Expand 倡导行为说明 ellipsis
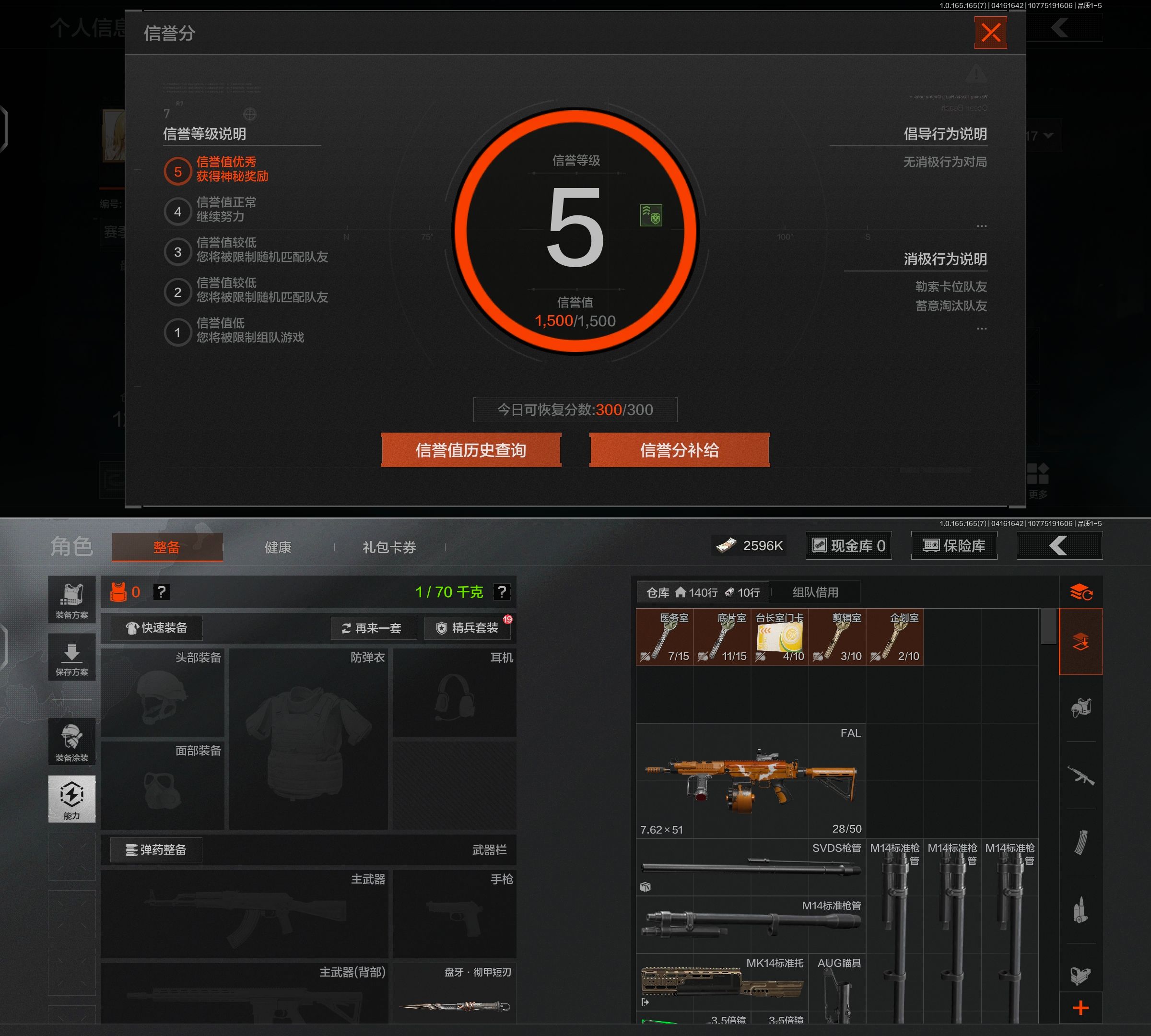1151x1036 pixels. [981, 226]
